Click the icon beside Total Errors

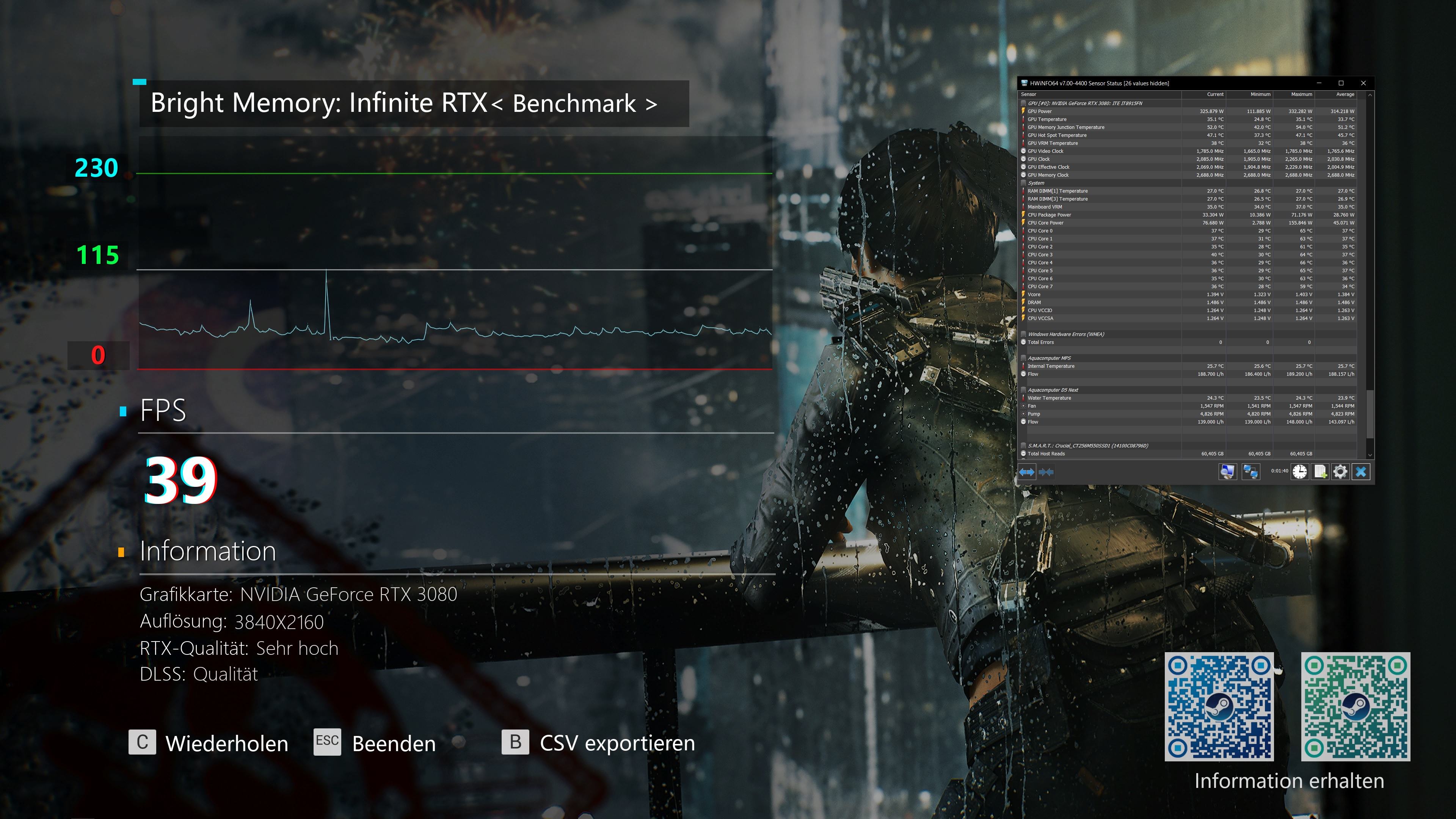[x=1024, y=342]
